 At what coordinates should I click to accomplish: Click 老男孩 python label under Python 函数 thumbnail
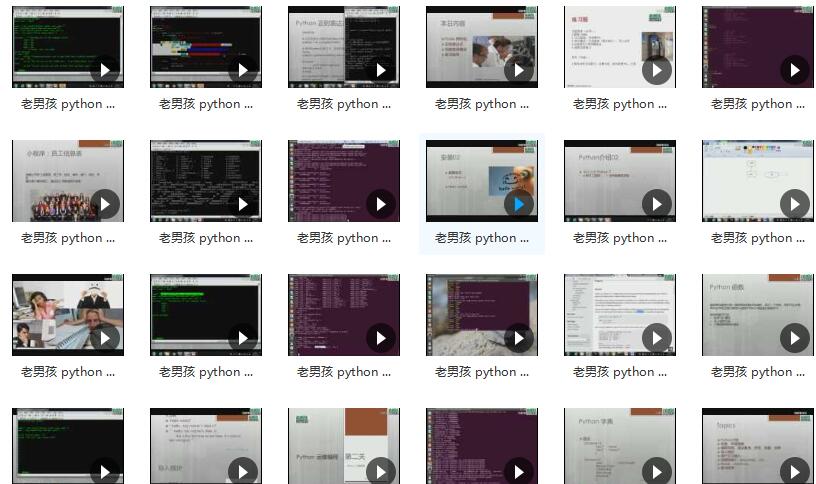point(758,372)
